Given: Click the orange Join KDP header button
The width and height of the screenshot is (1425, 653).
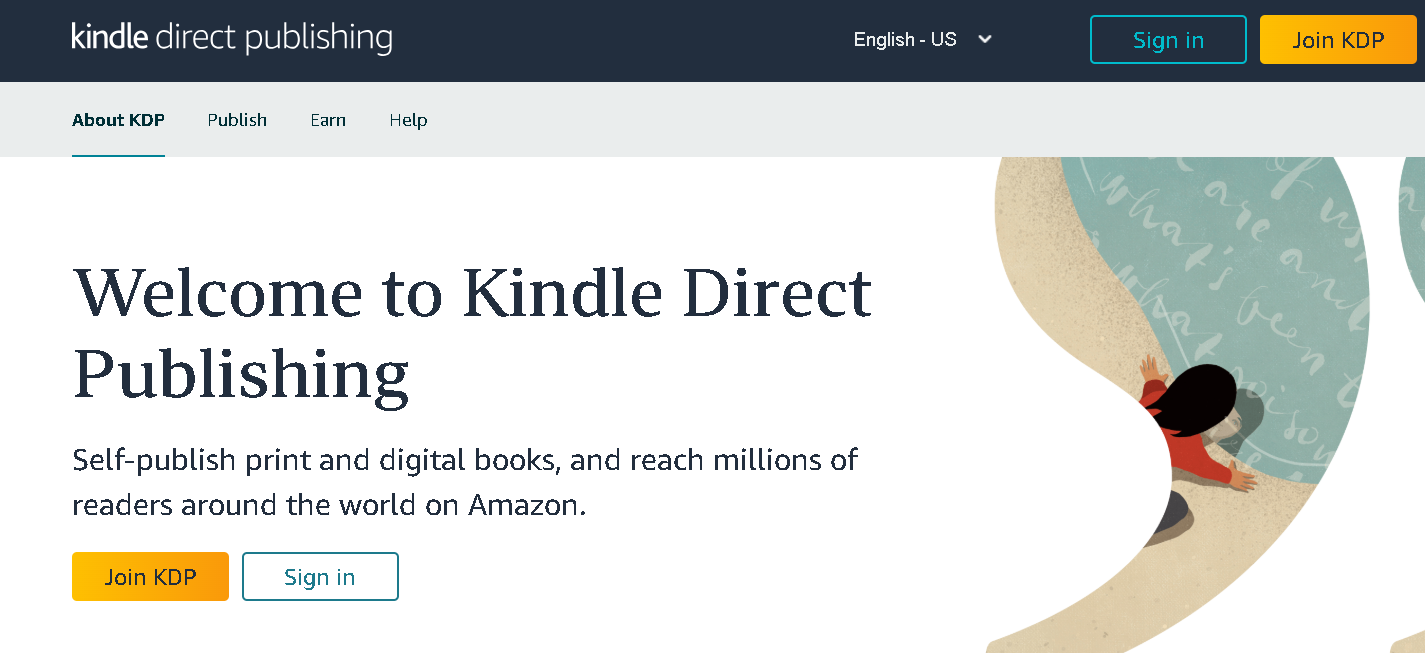Looking at the screenshot, I should 1338,40.
